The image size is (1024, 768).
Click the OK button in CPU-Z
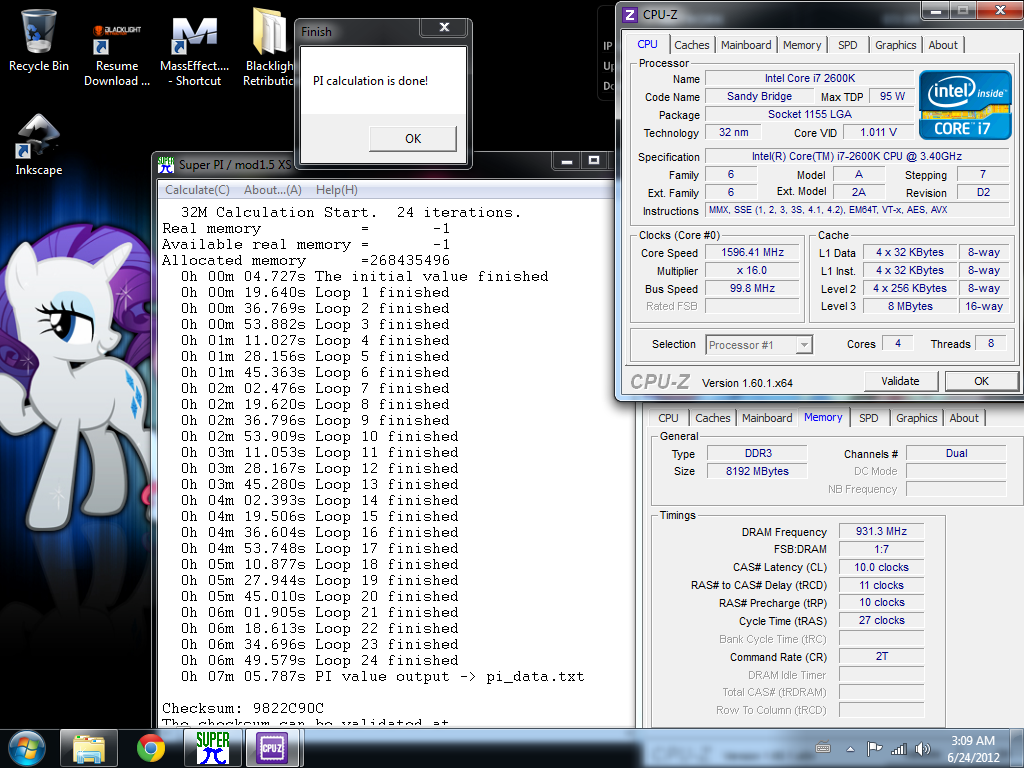tap(981, 381)
